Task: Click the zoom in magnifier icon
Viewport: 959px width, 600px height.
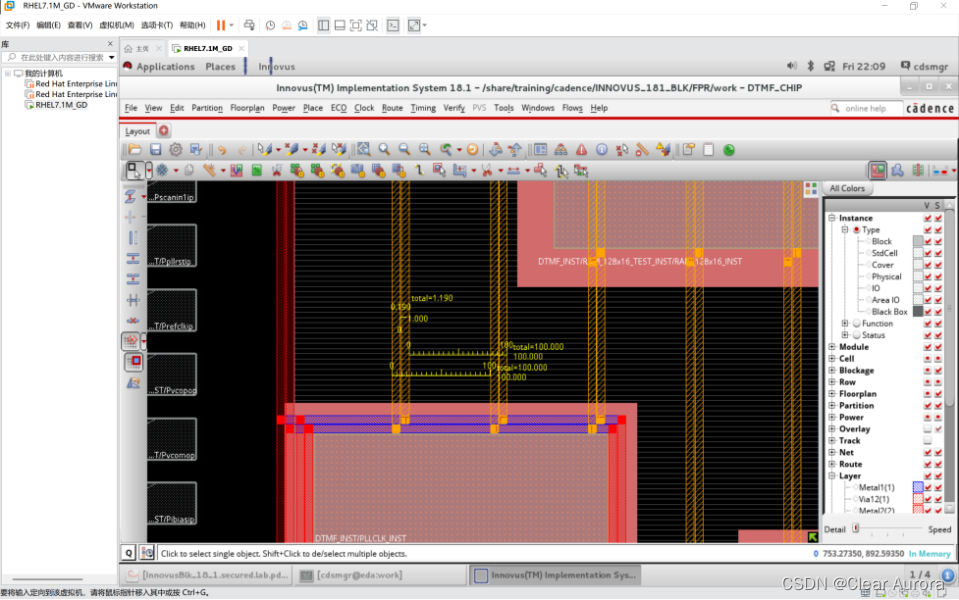Action: click(384, 149)
